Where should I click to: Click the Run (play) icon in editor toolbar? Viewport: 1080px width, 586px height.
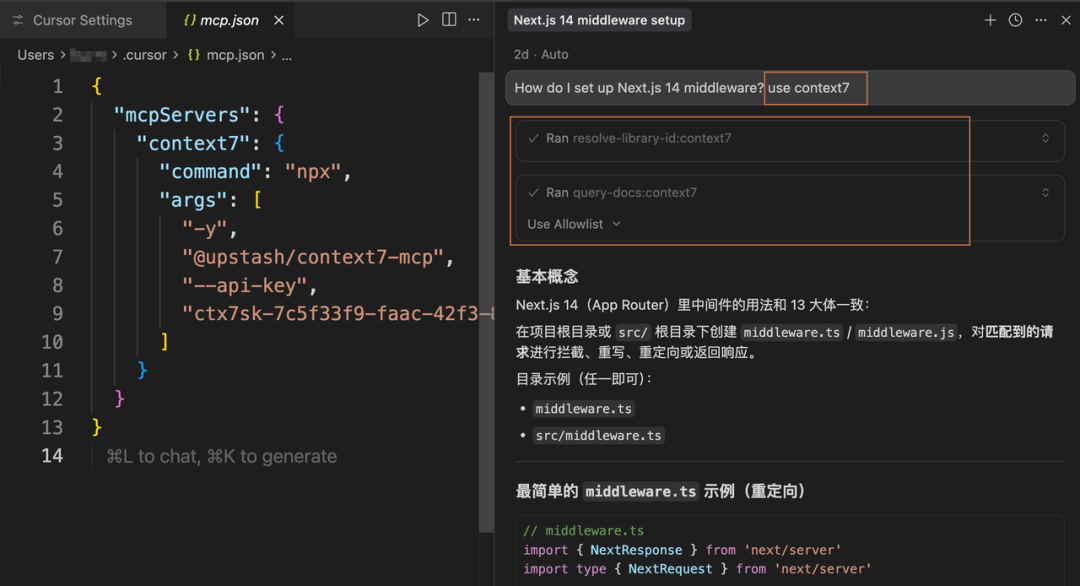[422, 20]
